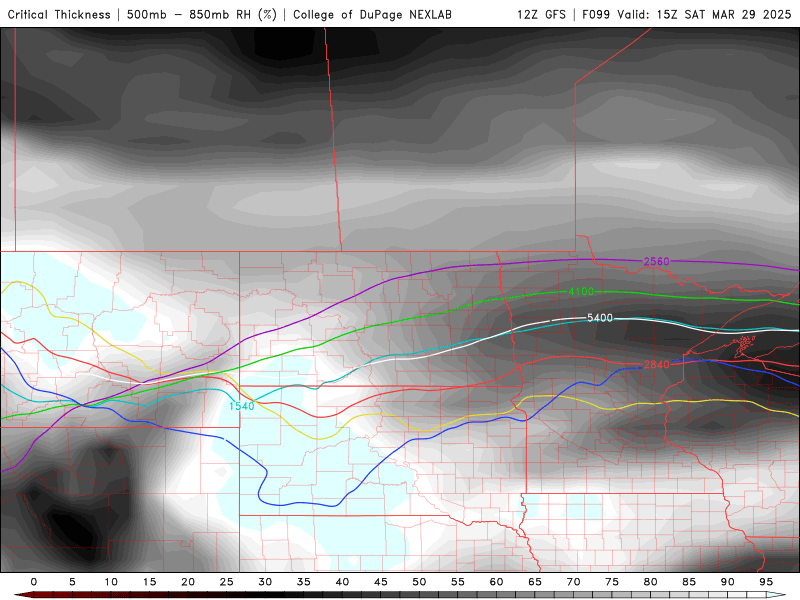Image resolution: width=800 pixels, height=600 pixels.
Task: Click the red 2840 contour label
Action: click(656, 364)
